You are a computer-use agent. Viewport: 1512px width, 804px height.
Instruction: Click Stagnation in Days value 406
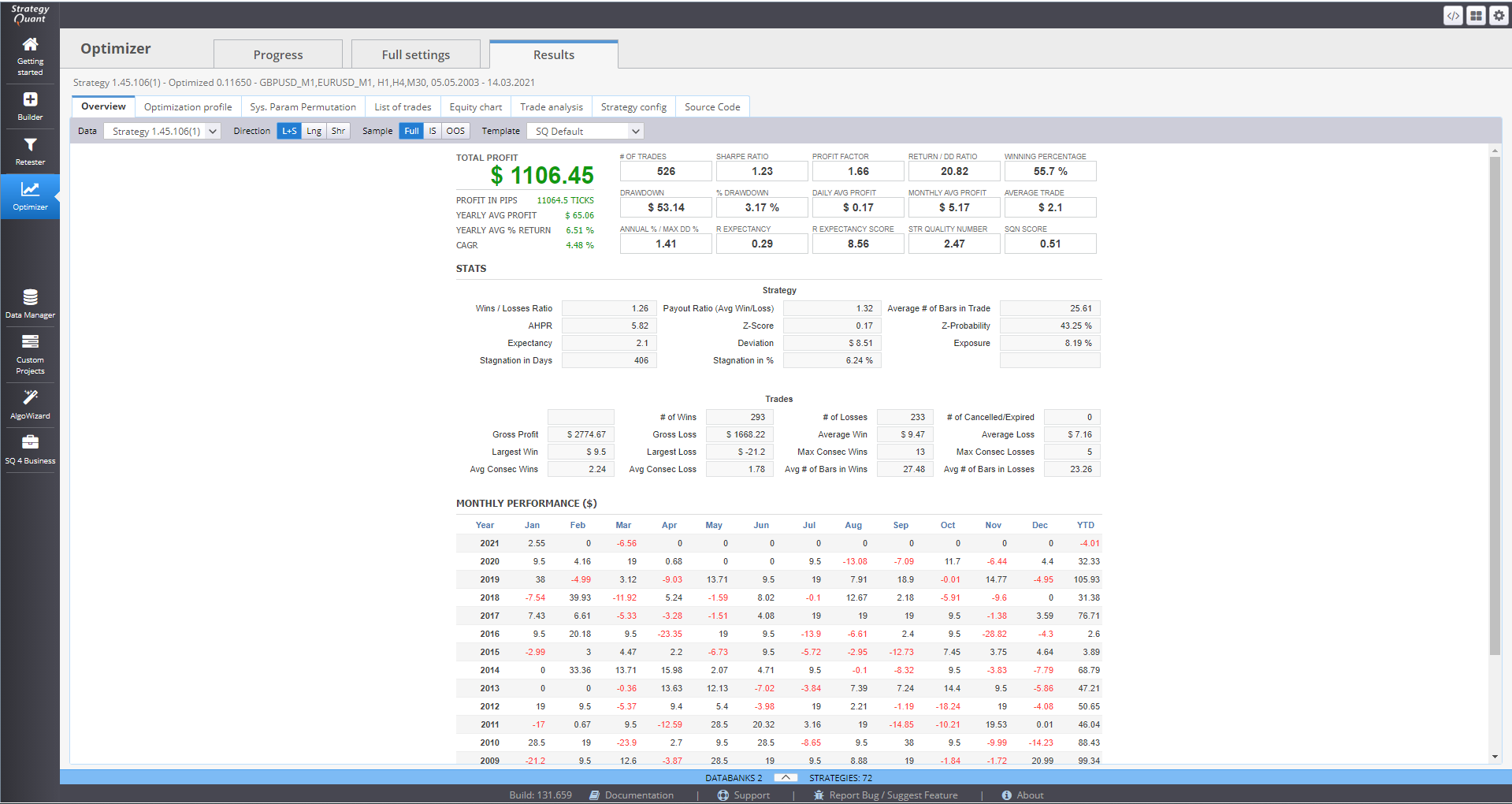(609, 360)
